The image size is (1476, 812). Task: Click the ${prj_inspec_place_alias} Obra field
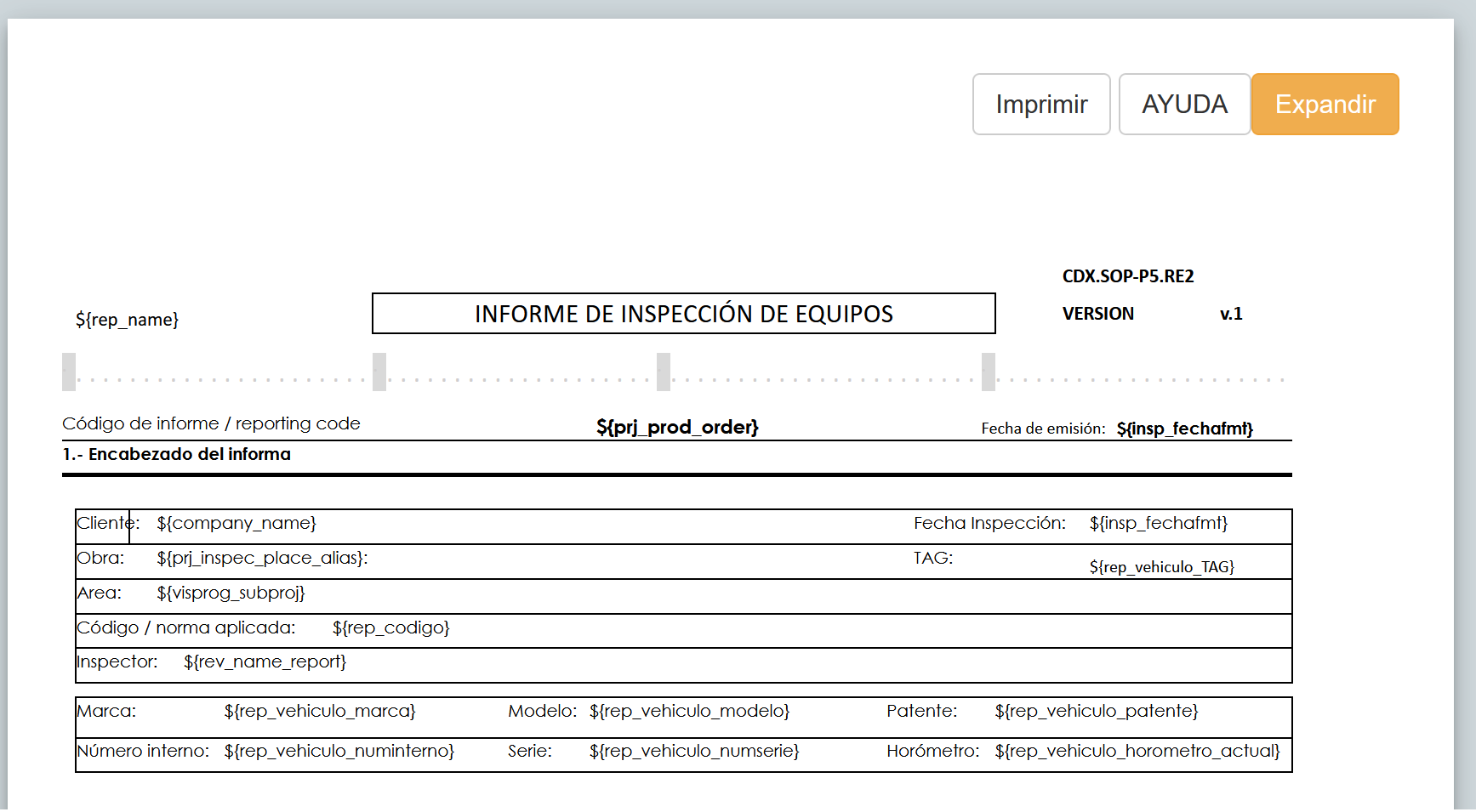pyautogui.click(x=262, y=558)
